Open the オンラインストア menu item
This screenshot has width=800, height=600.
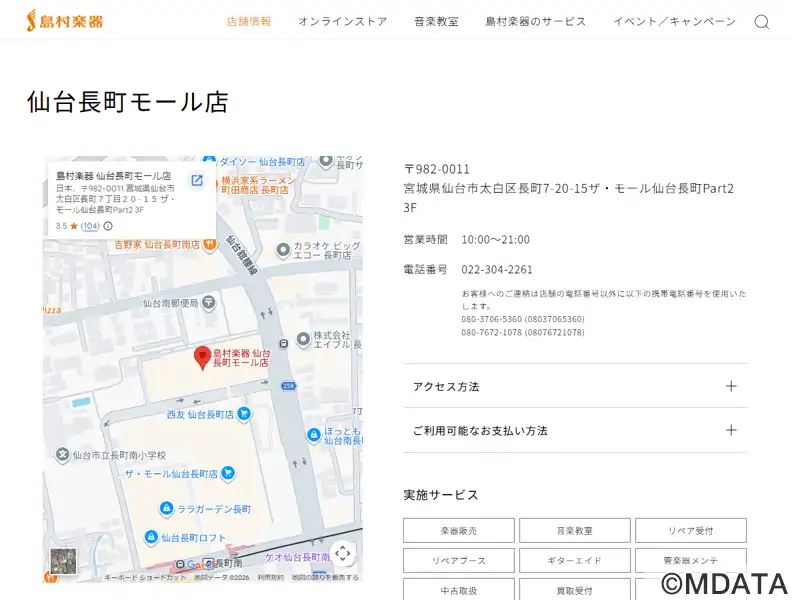tap(342, 21)
